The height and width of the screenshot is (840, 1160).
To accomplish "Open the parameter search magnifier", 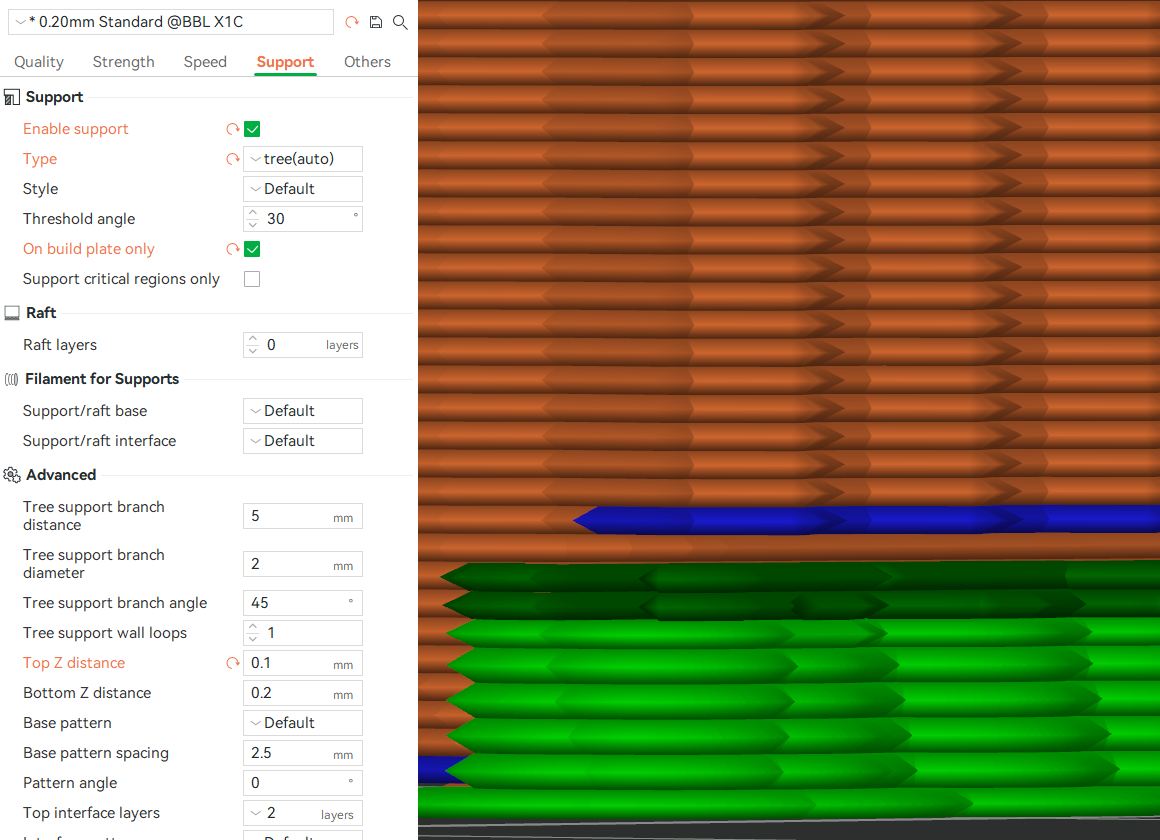I will click(400, 21).
